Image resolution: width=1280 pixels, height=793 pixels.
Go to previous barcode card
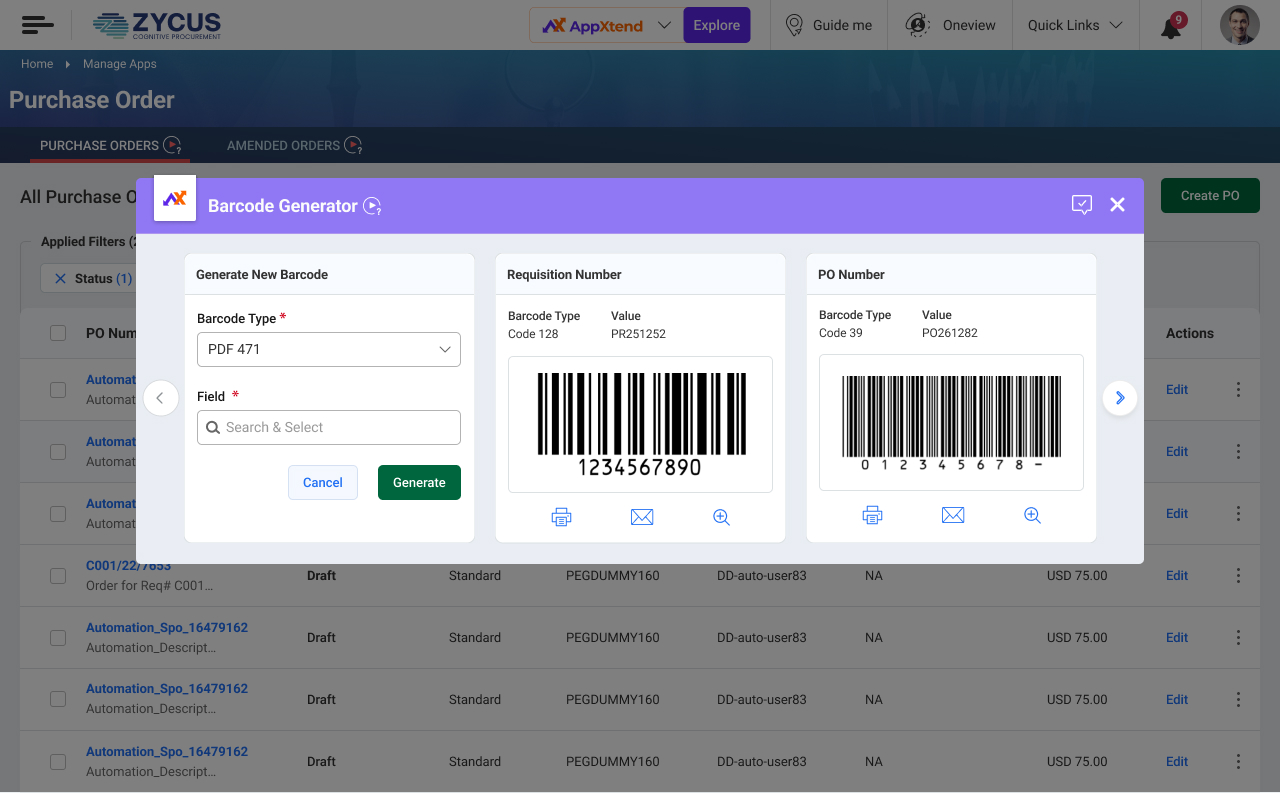(x=160, y=398)
